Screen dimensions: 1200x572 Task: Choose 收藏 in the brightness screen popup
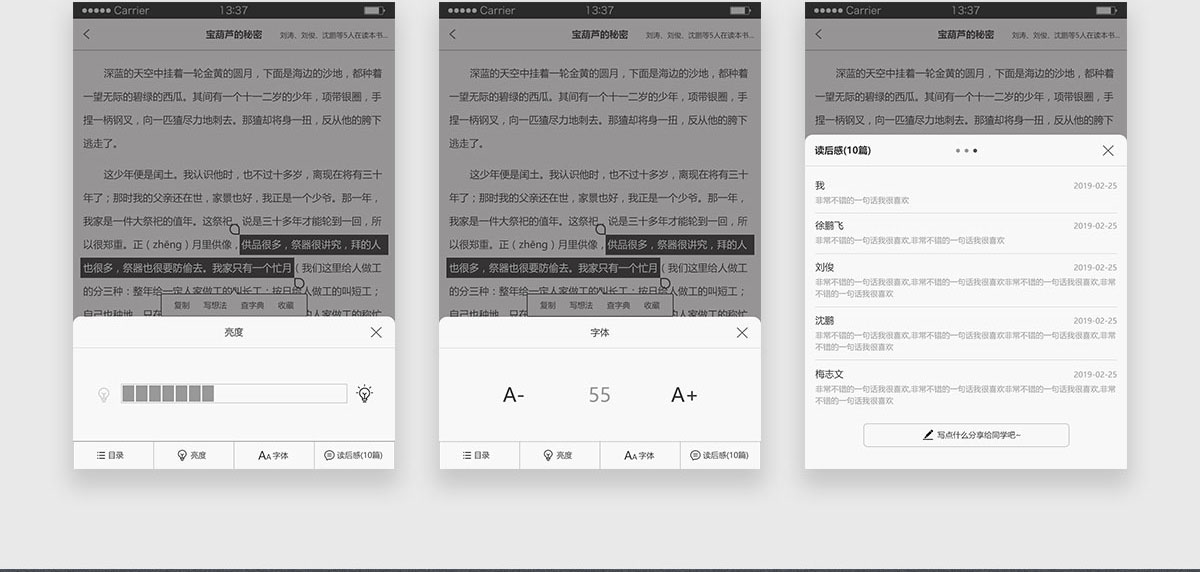(x=286, y=305)
